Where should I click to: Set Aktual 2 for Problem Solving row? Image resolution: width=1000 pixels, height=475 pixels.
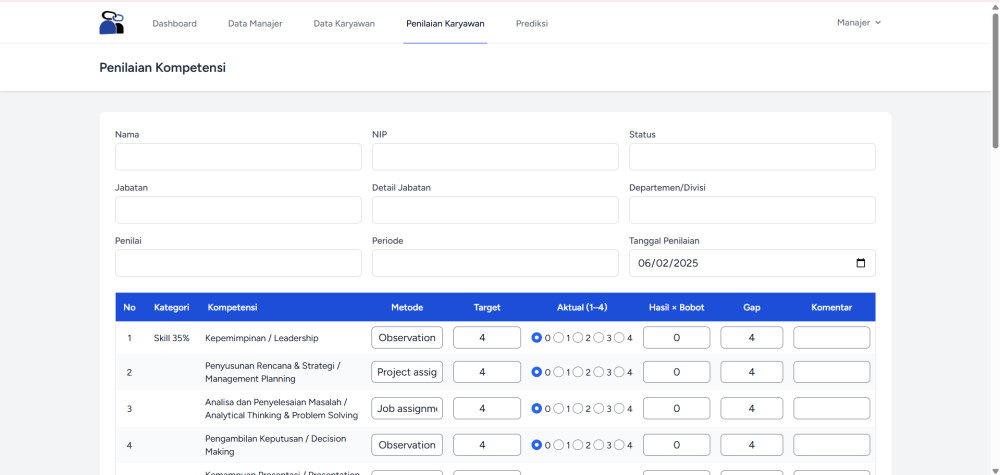point(578,409)
